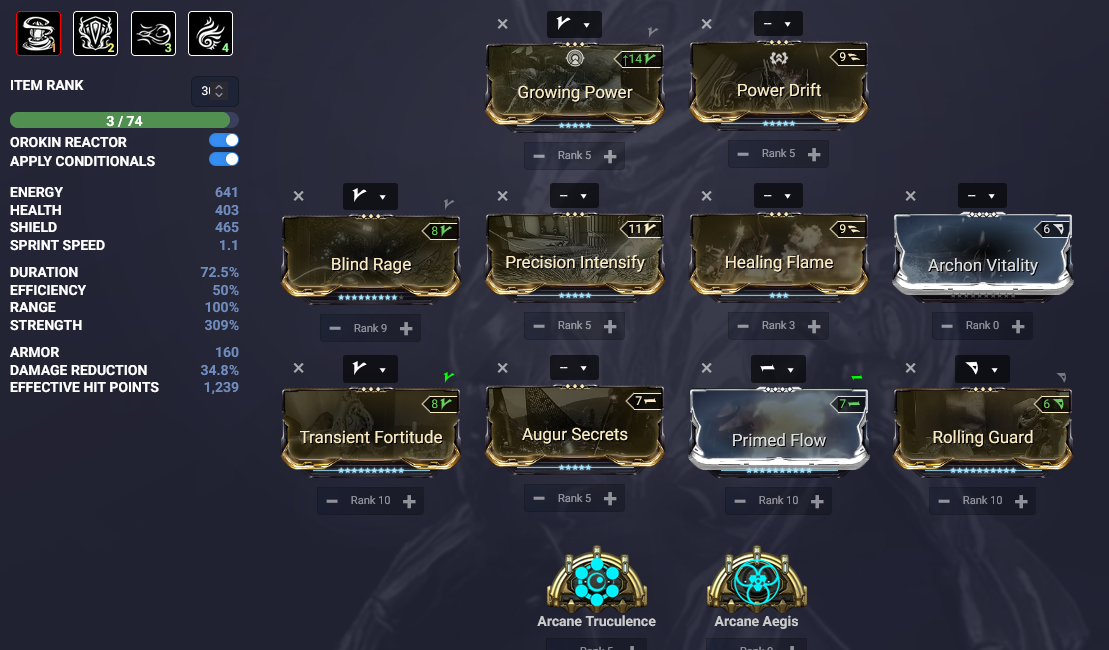Click the Item Rank number field
The height and width of the screenshot is (650, 1109).
[x=214, y=91]
